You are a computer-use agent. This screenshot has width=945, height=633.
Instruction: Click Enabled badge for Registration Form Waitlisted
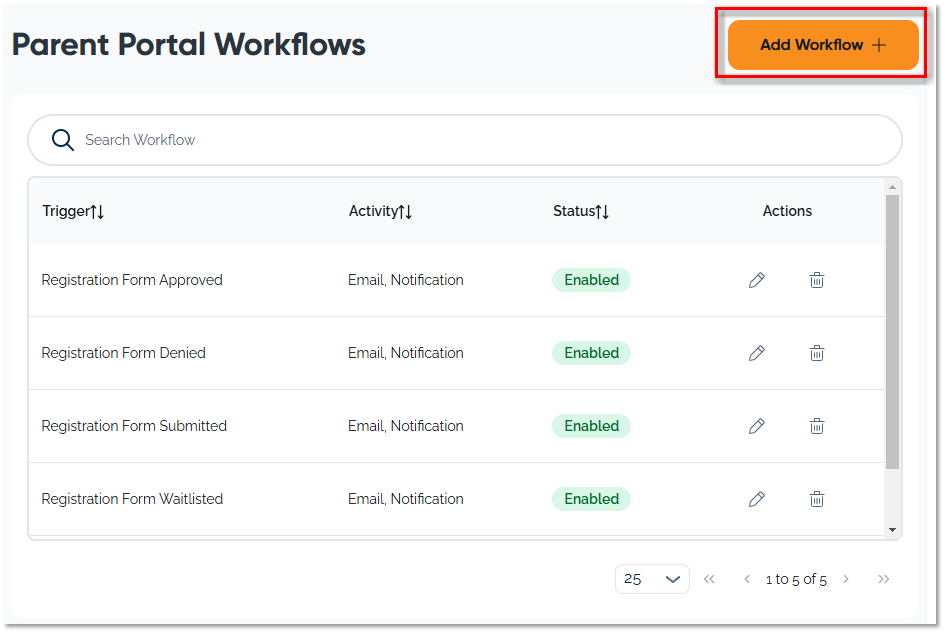[591, 499]
